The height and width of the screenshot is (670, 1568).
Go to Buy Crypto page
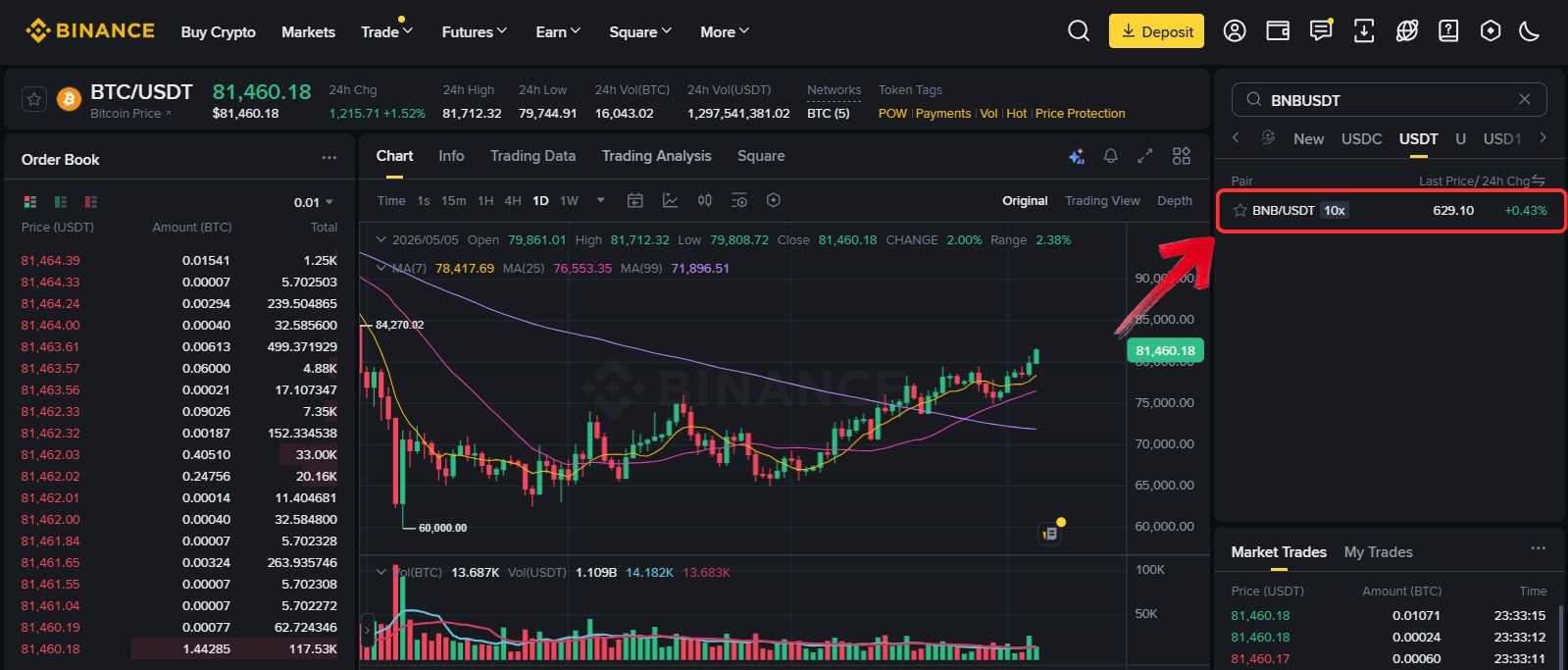(218, 31)
